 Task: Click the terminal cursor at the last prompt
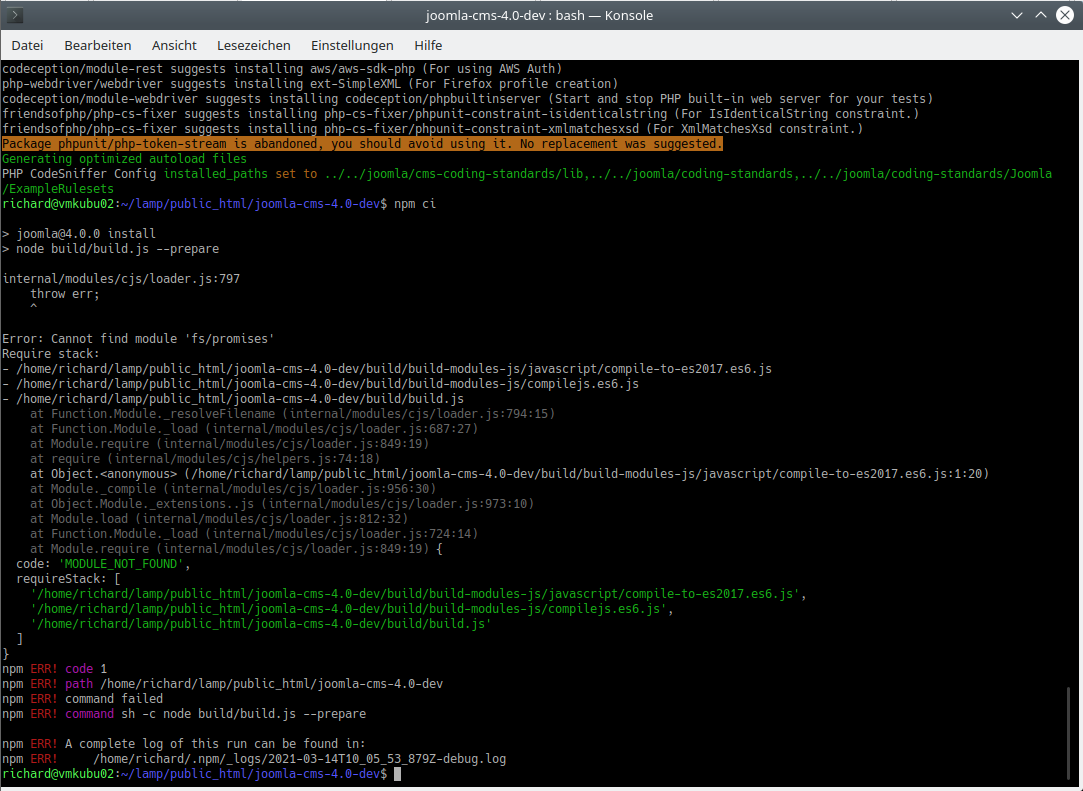coord(397,774)
